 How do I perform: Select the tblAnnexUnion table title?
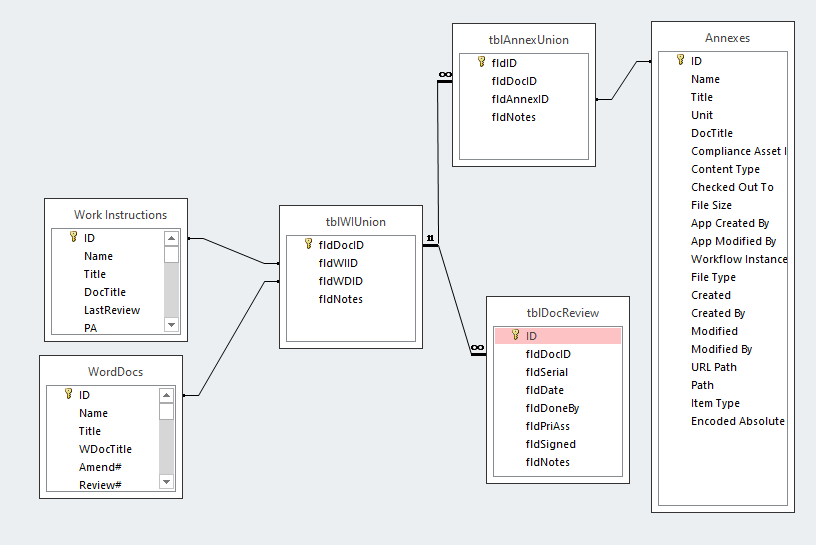(528, 40)
